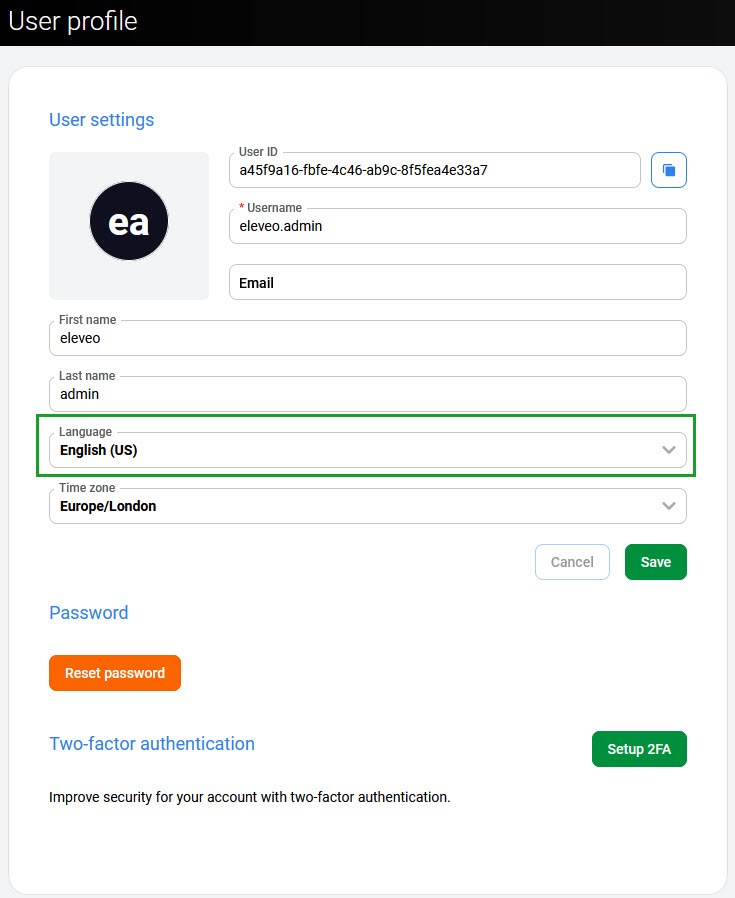This screenshot has width=735, height=898.
Task: Click the copy User ID icon
Action: (669, 170)
